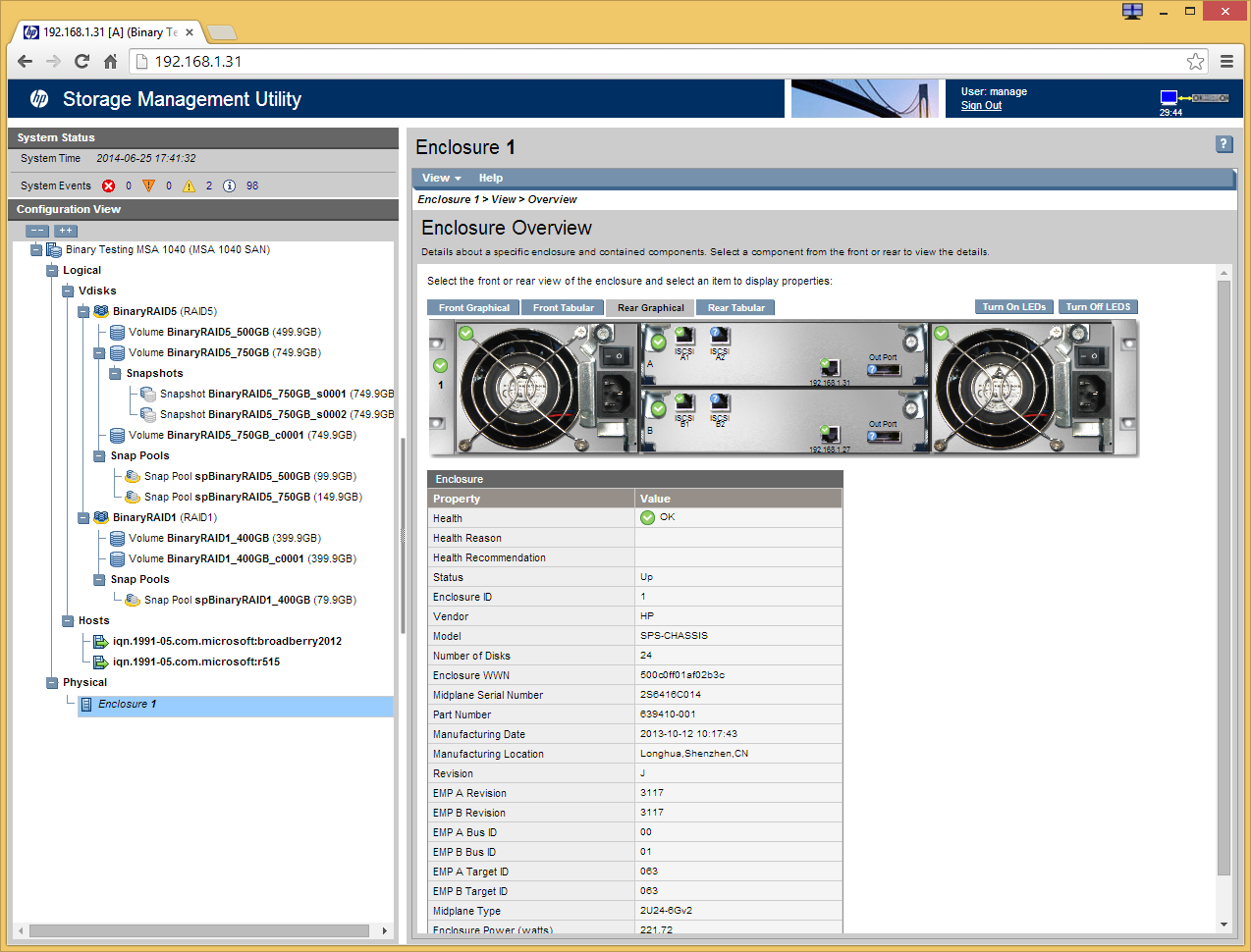This screenshot has height=952, width=1251.
Task: Click the BinaryRAID5 vdisk icon
Action: coord(101,311)
